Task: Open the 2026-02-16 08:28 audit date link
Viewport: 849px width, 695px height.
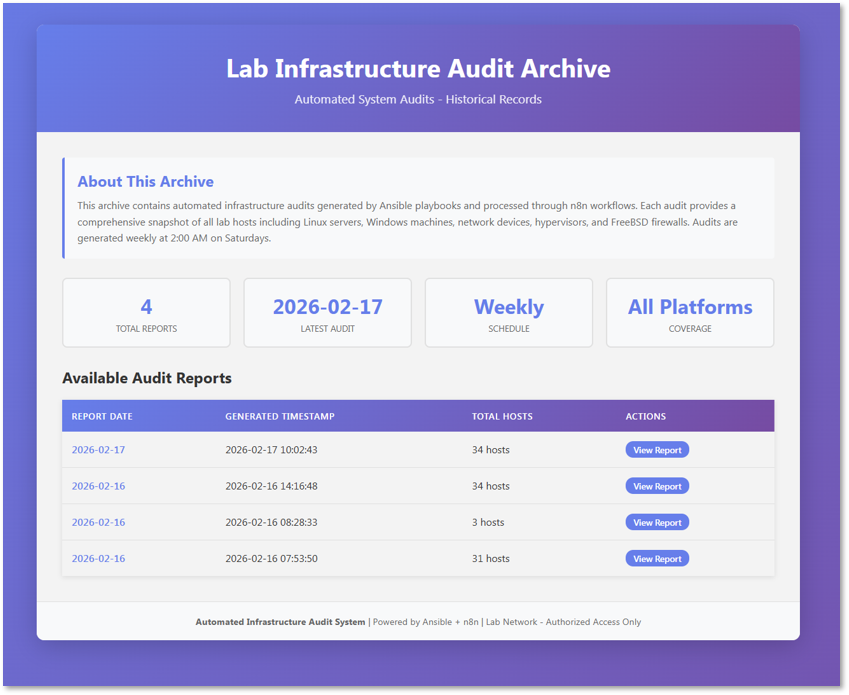Action: click(98, 521)
